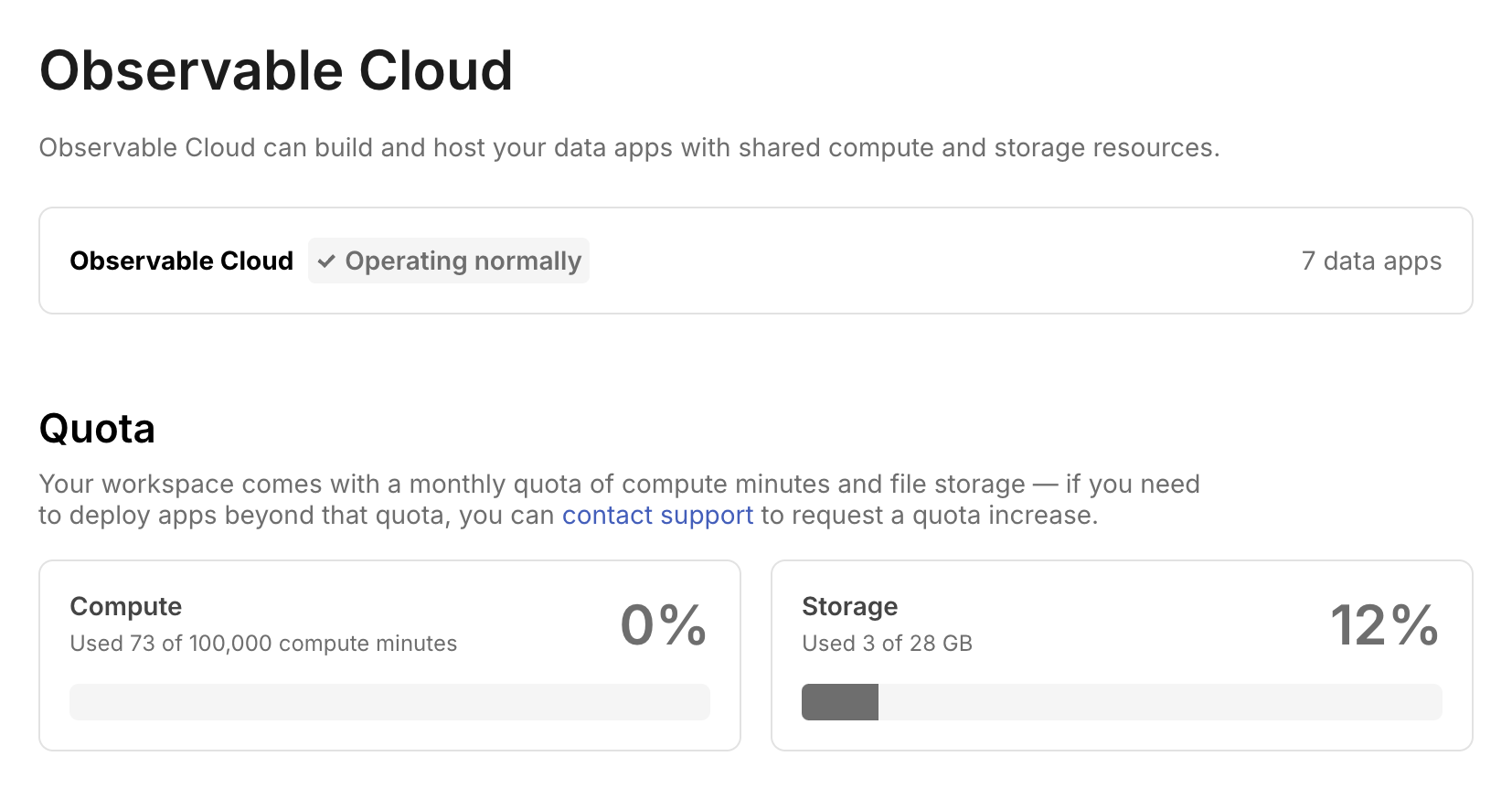Click the Compute usage progress bar

389,702
